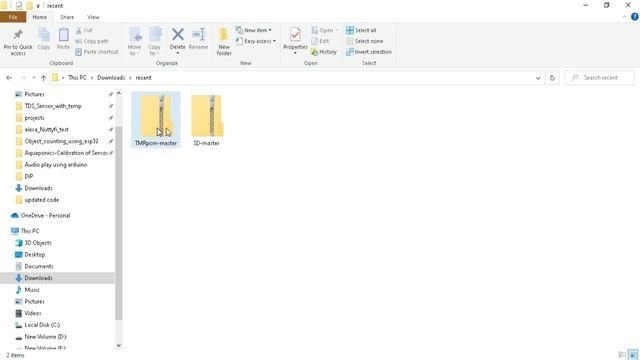Open quick access toolbar customize dropdown
The height and width of the screenshot is (360, 640).
pyautogui.click(x=38, y=6)
